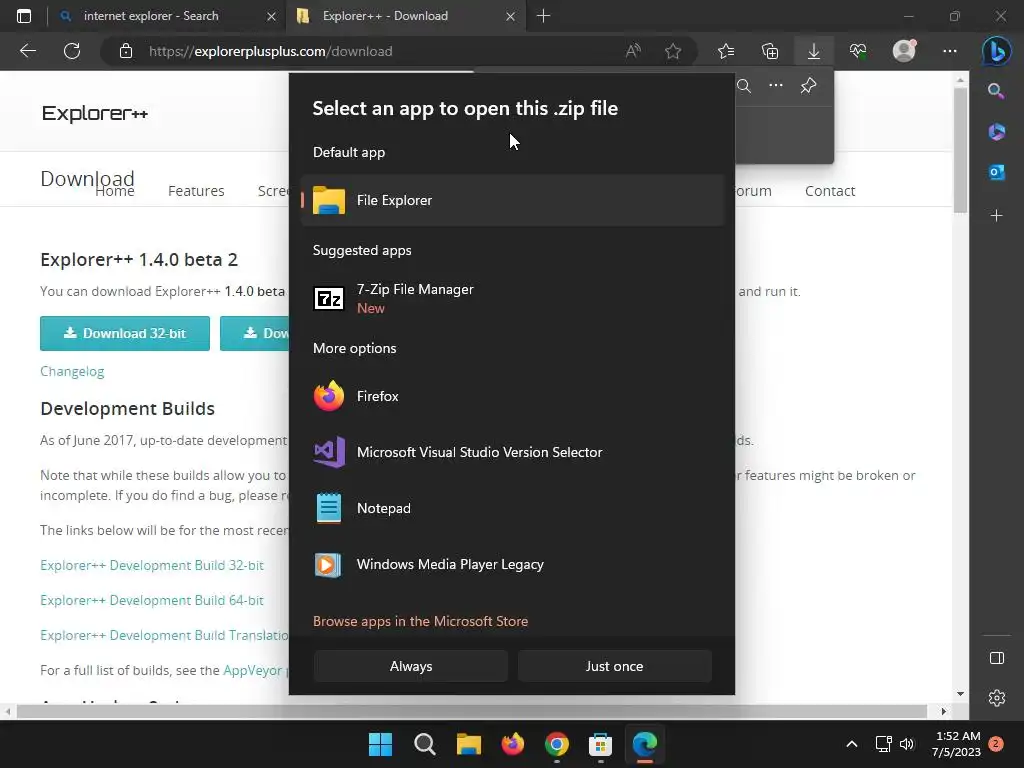Click the address bar URL
Viewport: 1024px width, 768px height.
coord(270,51)
